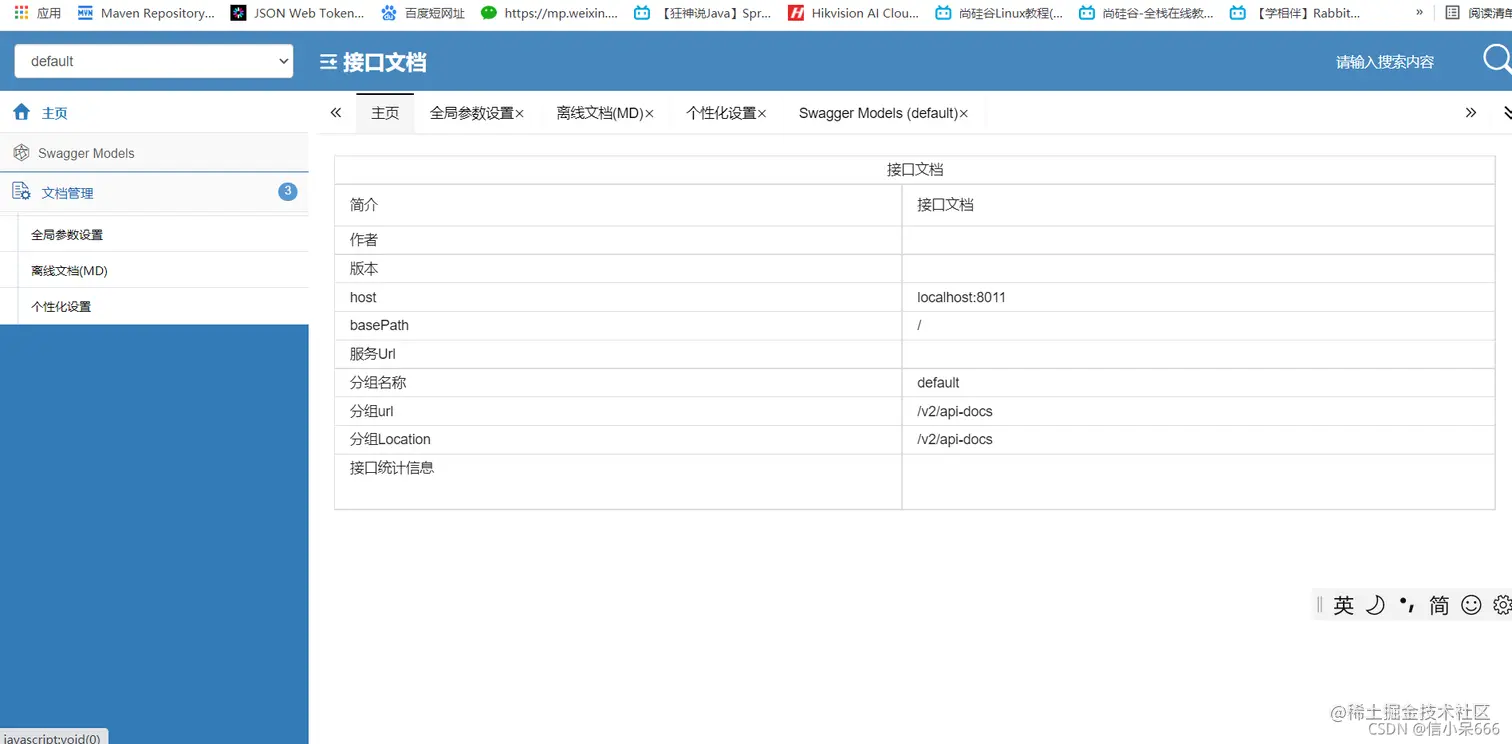Collapse the 文档管理 menu
The width and height of the screenshot is (1512, 744).
154,192
